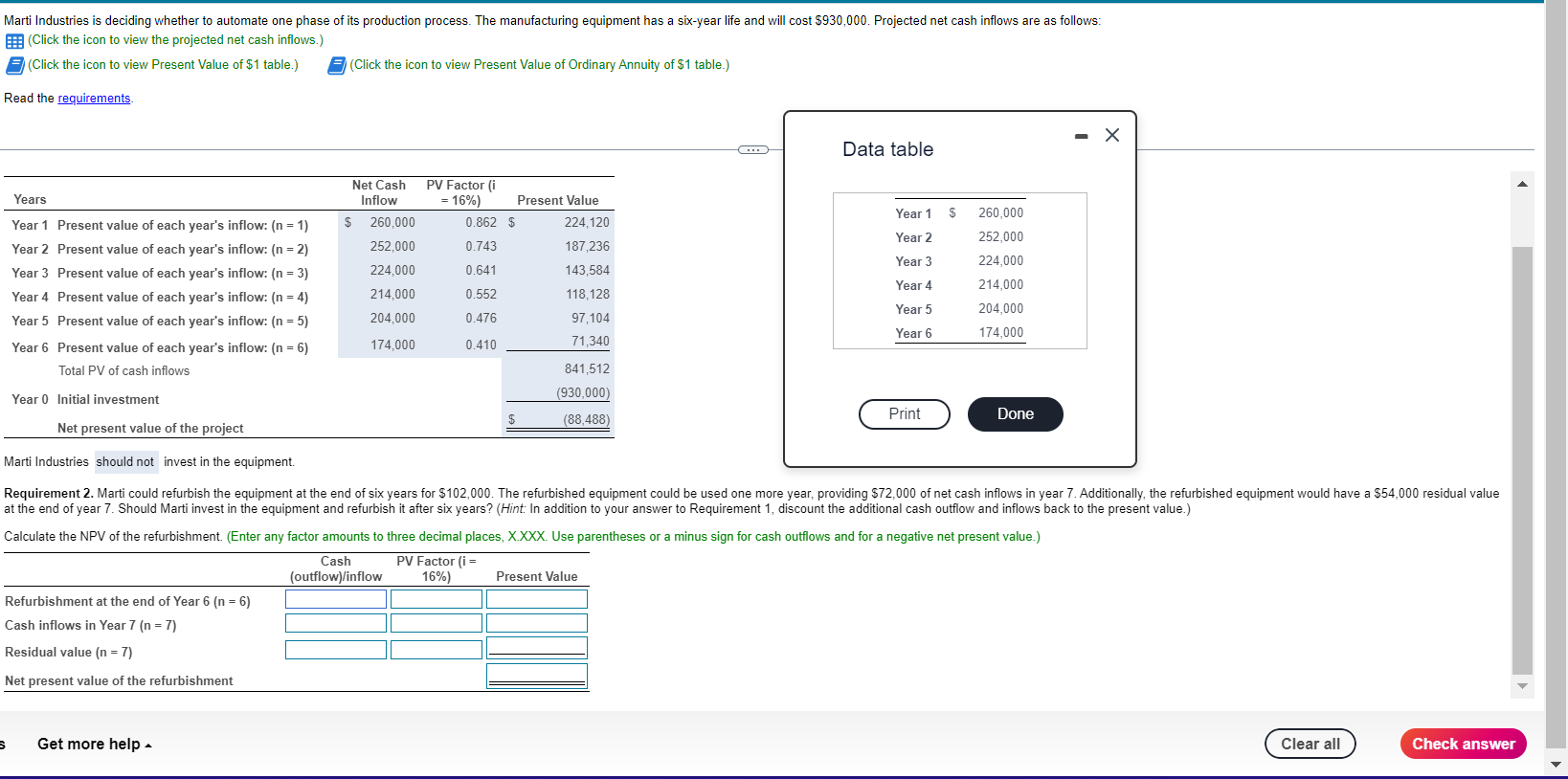Expand the Get more help menu
This screenshot has width=1568, height=779.
pyautogui.click(x=95, y=744)
